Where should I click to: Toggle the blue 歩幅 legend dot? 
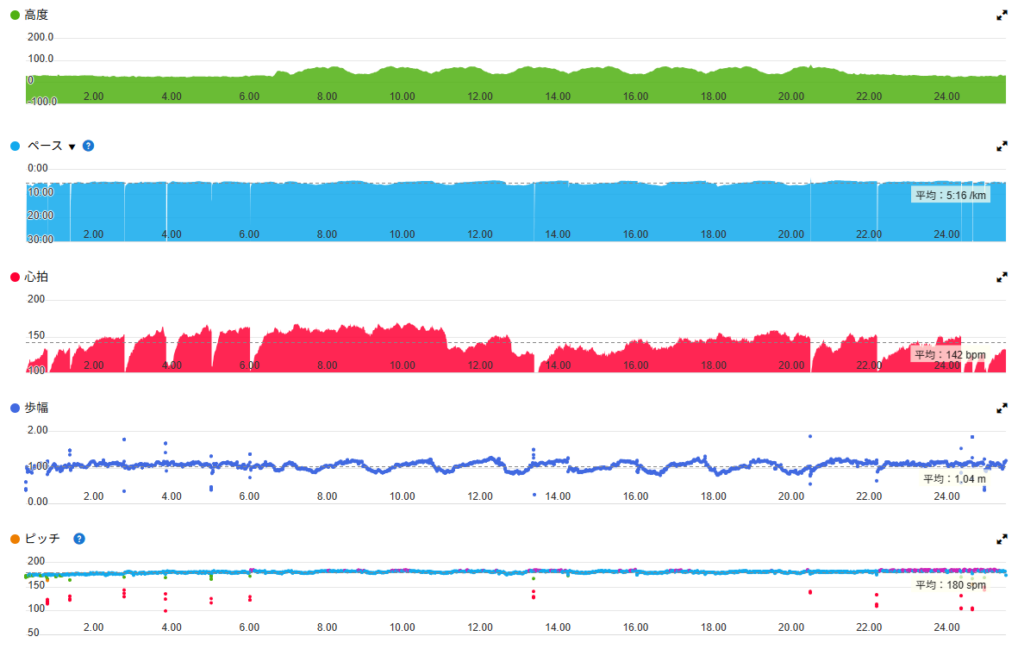click(14, 408)
